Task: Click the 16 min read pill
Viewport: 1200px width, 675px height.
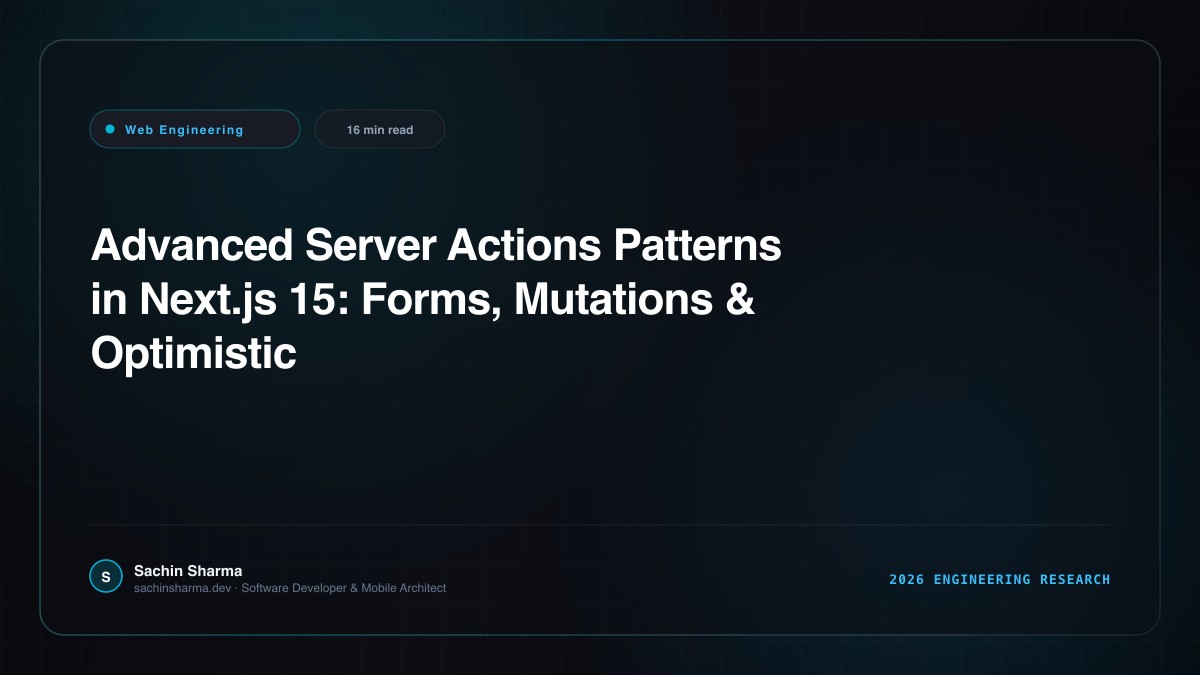Action: point(380,129)
